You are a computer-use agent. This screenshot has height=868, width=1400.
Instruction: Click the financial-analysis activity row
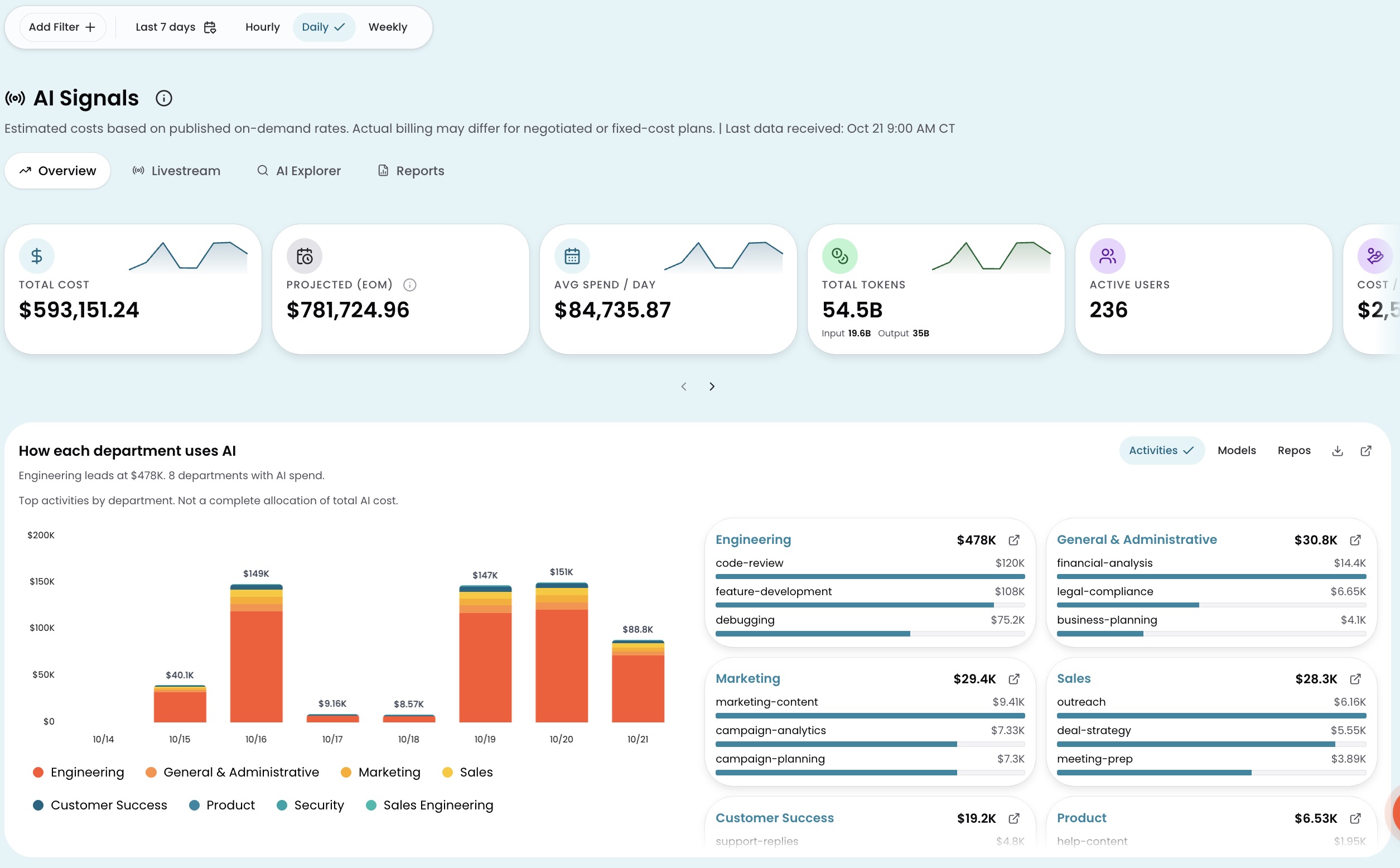click(x=1211, y=568)
